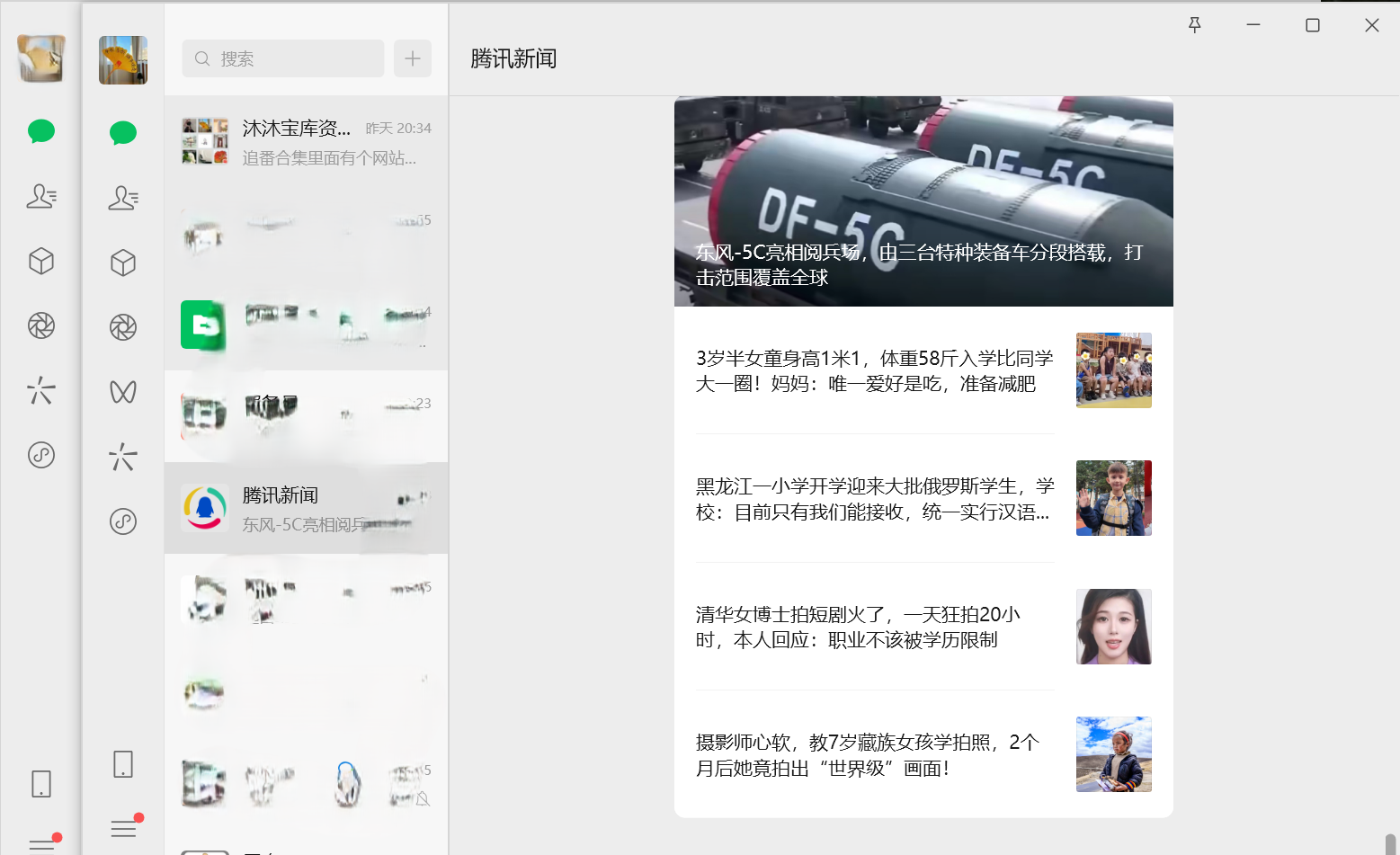Select the 腾讯新闻 conversation in the chat list
Screen dimensions: 1400x855
pos(306,507)
